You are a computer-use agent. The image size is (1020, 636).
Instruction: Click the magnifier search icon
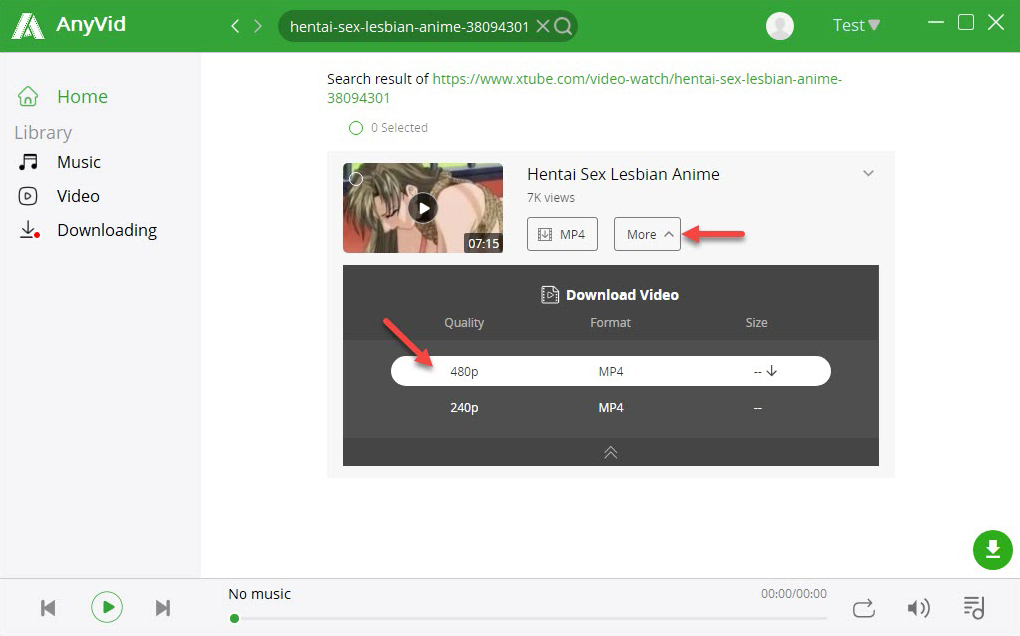point(563,26)
